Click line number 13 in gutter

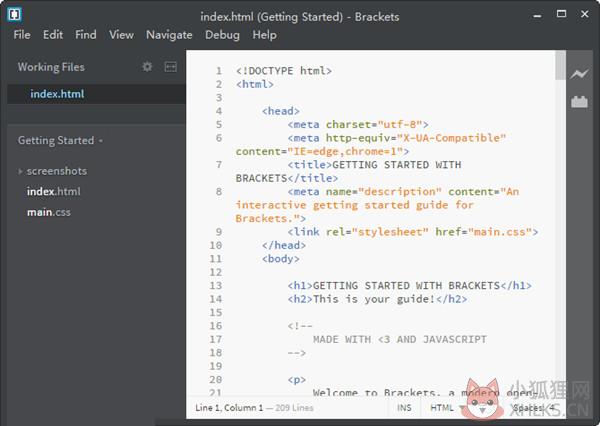[216, 286]
